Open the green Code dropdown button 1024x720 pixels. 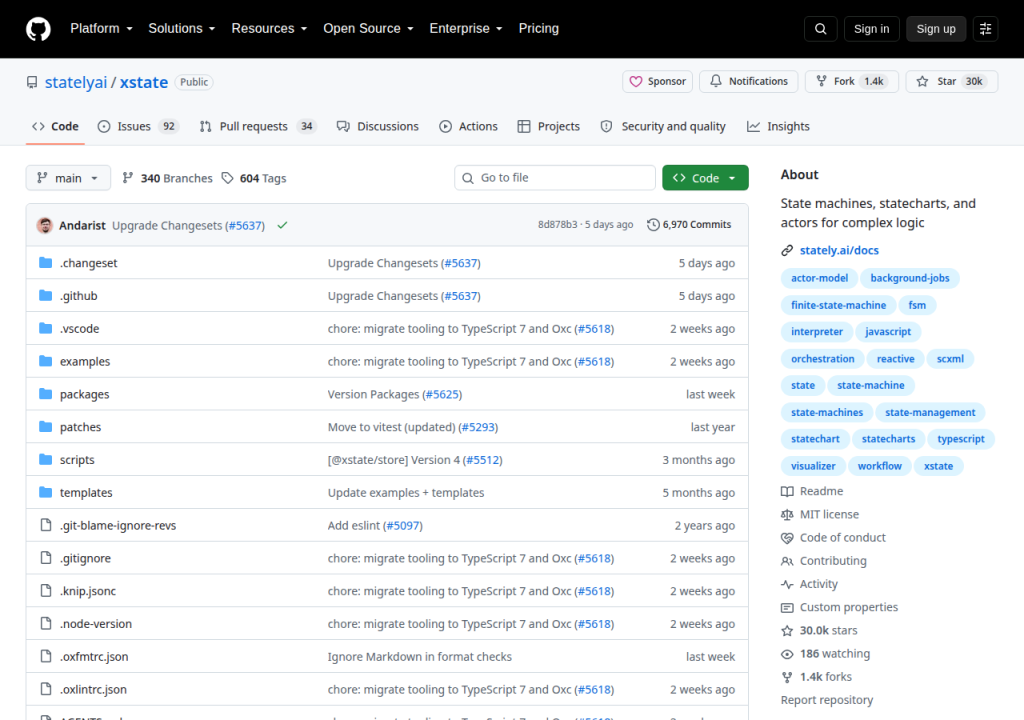tap(705, 178)
